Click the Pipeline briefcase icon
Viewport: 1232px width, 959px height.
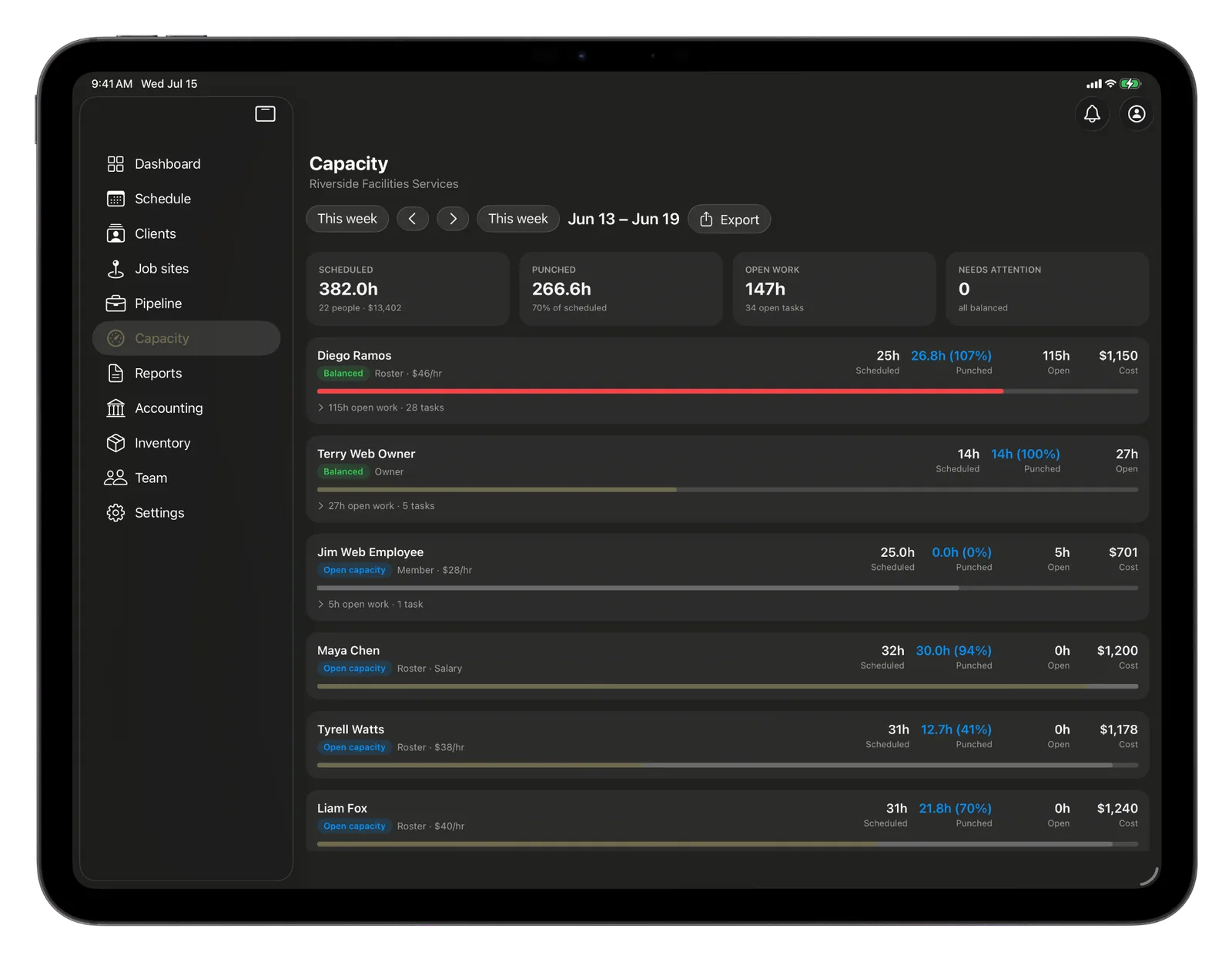click(115, 303)
